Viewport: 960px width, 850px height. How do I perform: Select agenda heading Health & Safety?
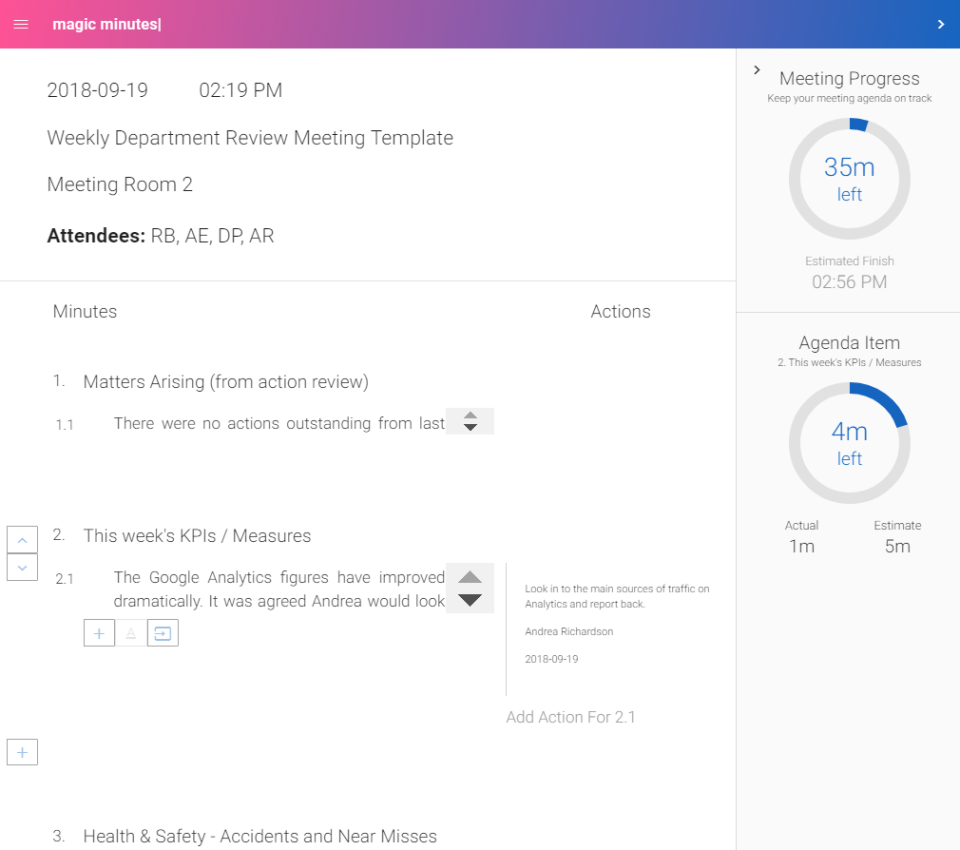point(260,836)
